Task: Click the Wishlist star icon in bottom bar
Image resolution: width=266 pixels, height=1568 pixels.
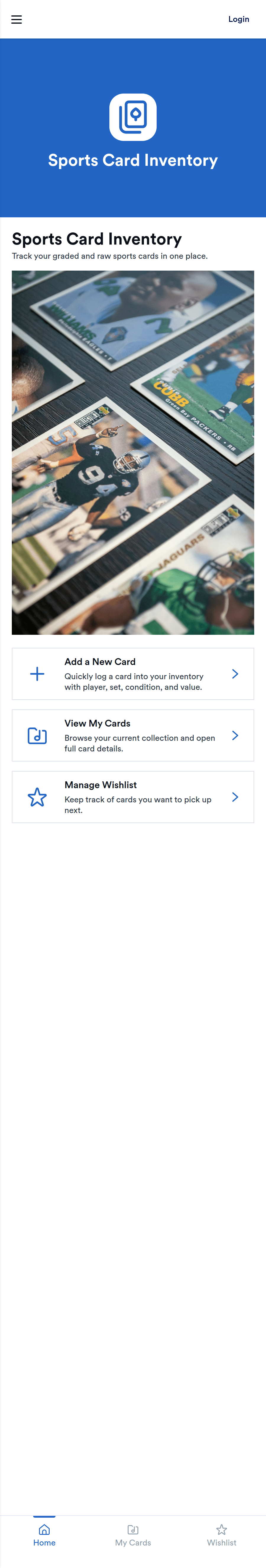Action: (x=222, y=1529)
